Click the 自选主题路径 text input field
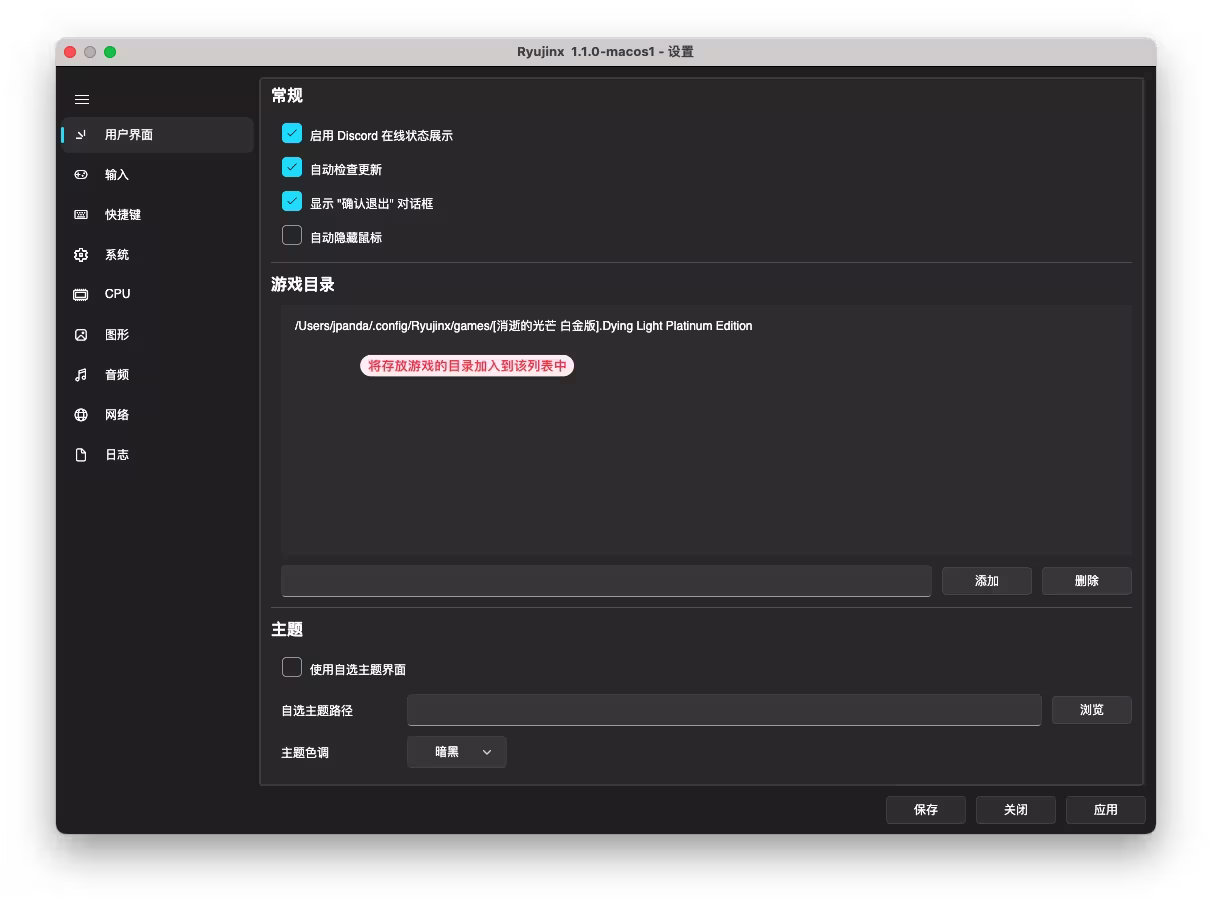The image size is (1212, 908). pyautogui.click(x=723, y=710)
